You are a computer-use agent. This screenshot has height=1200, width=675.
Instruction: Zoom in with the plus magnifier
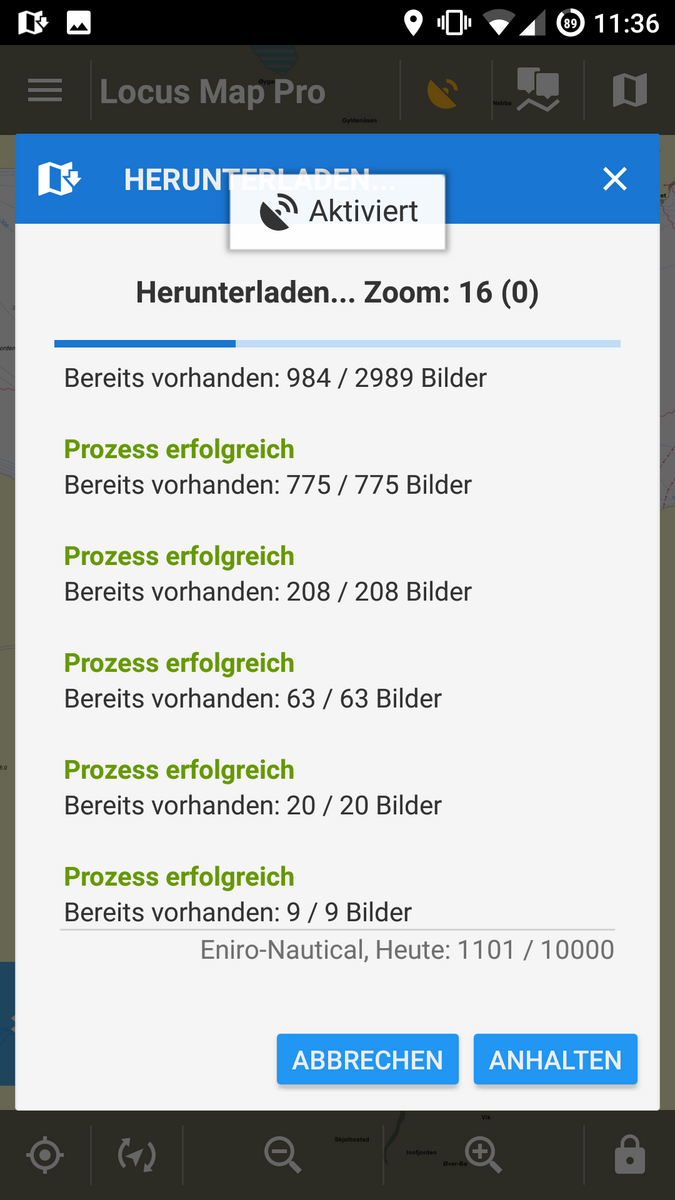point(484,1155)
